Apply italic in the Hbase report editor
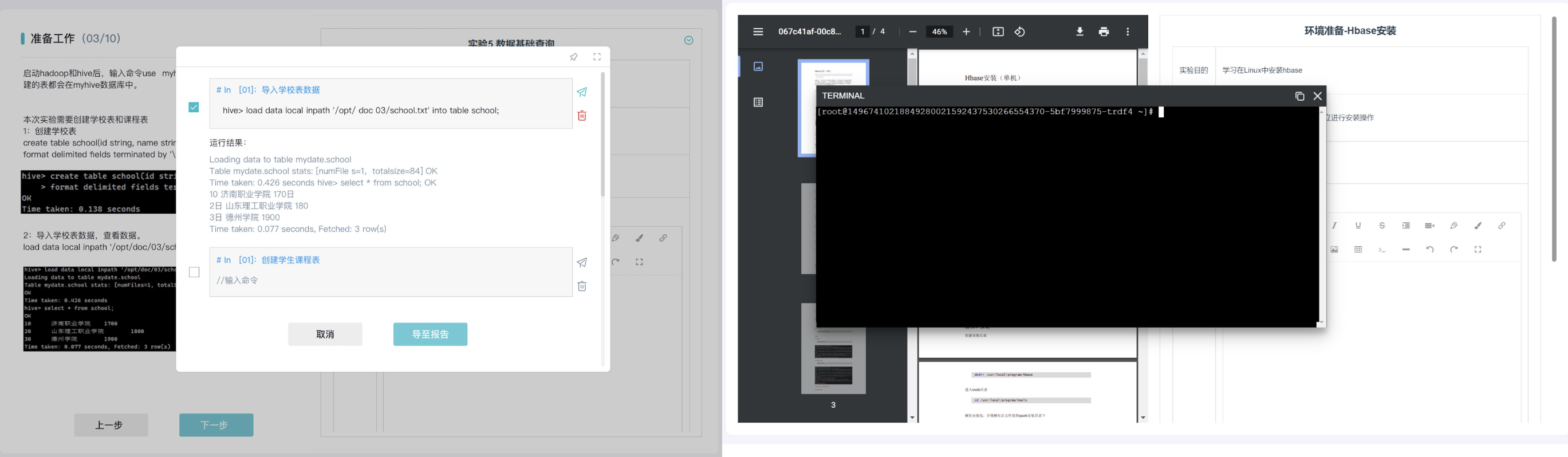Viewport: 1568px width, 457px height. 1334,226
